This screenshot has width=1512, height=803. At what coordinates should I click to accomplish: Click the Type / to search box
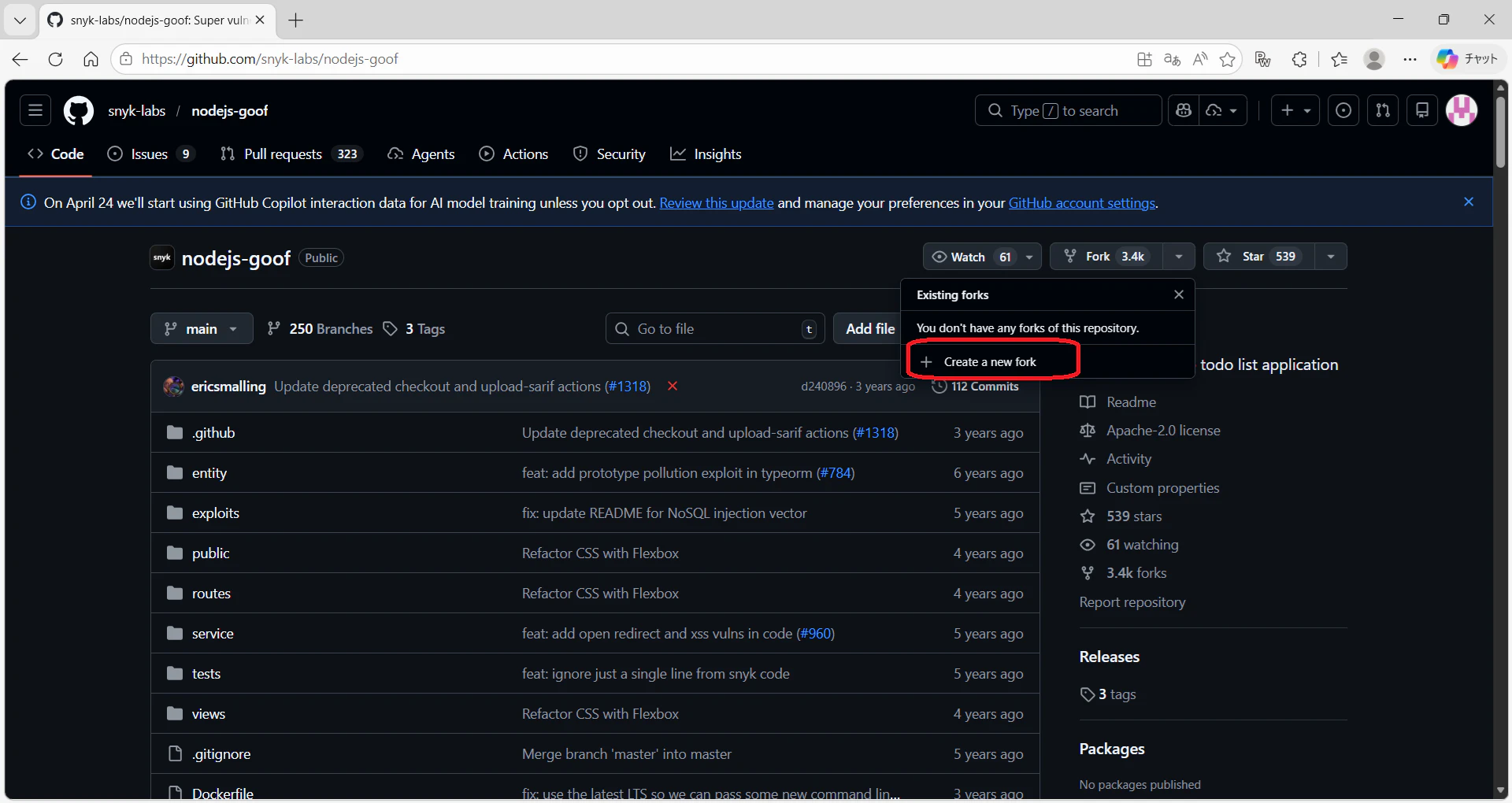(1068, 111)
